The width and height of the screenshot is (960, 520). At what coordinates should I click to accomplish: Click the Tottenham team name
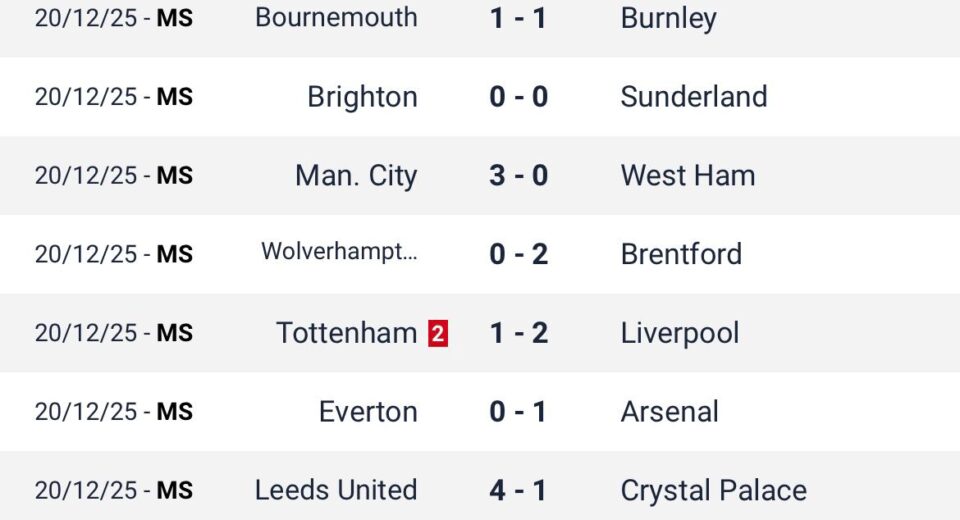[x=346, y=333]
